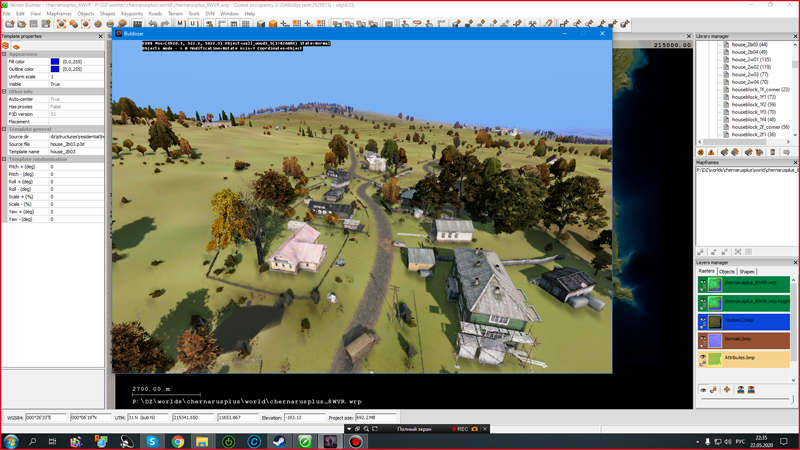The height and width of the screenshot is (450, 800).
Task: Click the Save As toolbar icon
Action: 46,24
